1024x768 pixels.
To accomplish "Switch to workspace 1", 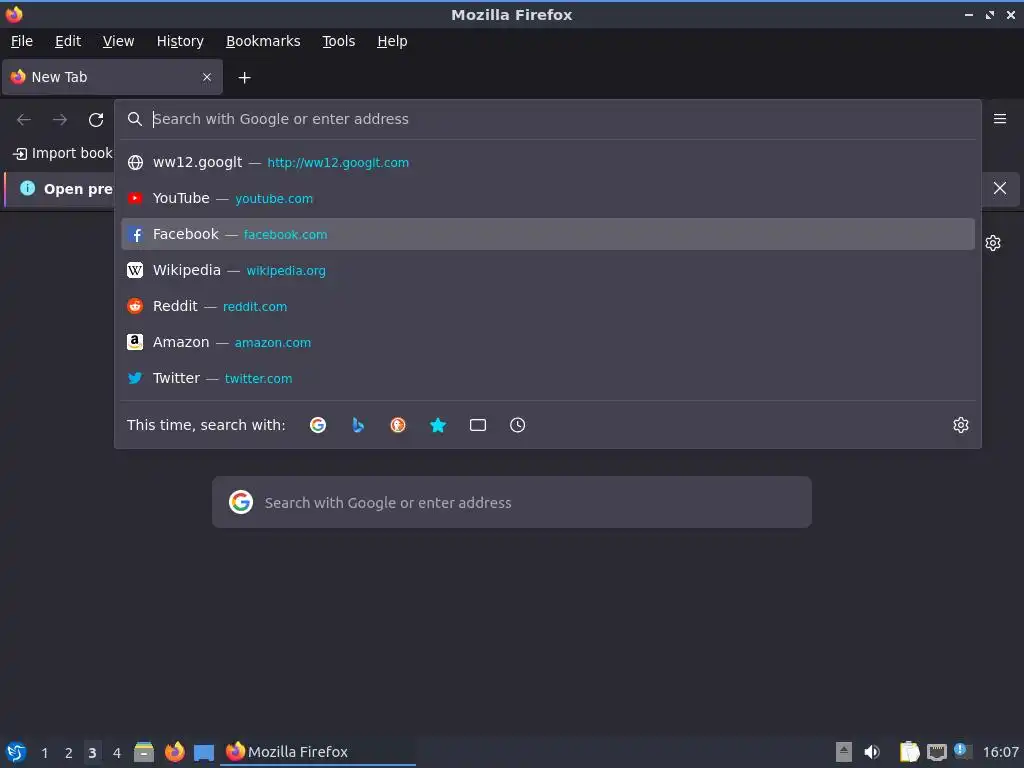I will pos(44,753).
